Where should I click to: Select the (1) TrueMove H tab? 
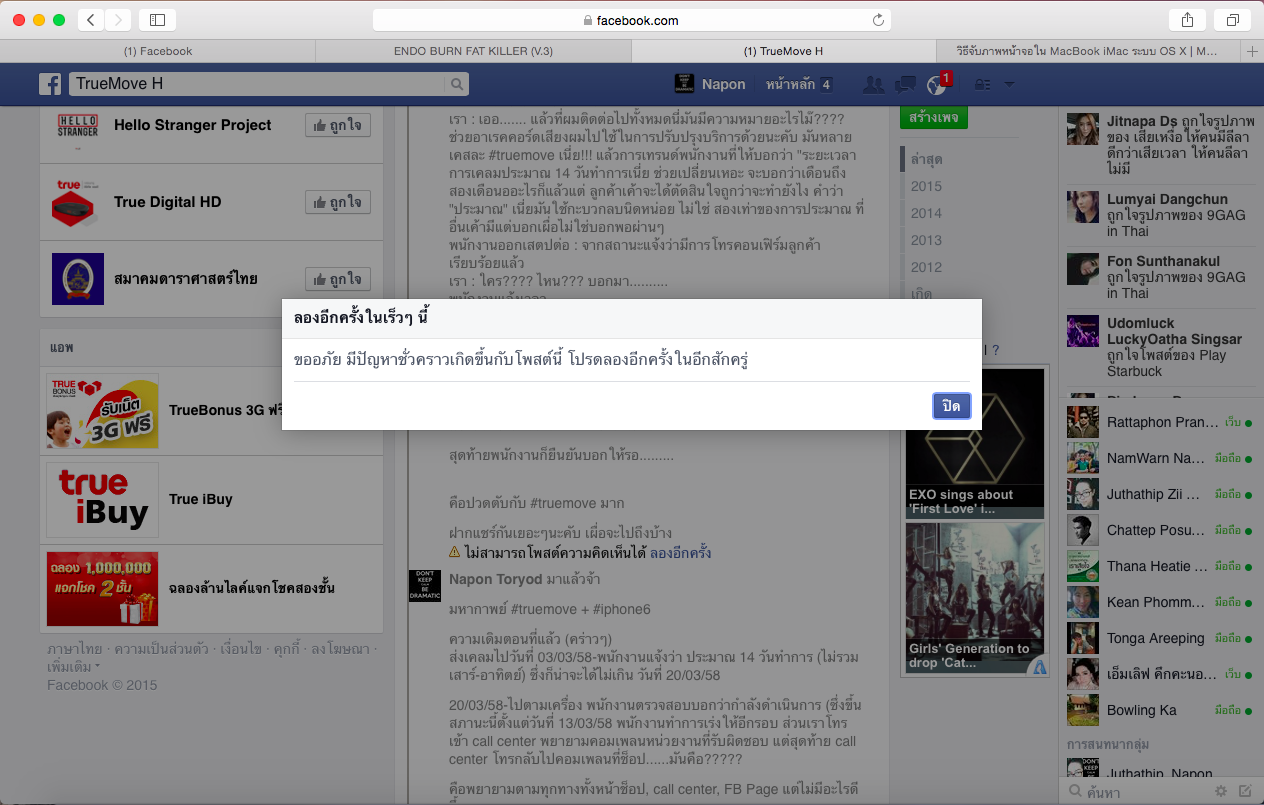pos(784,51)
